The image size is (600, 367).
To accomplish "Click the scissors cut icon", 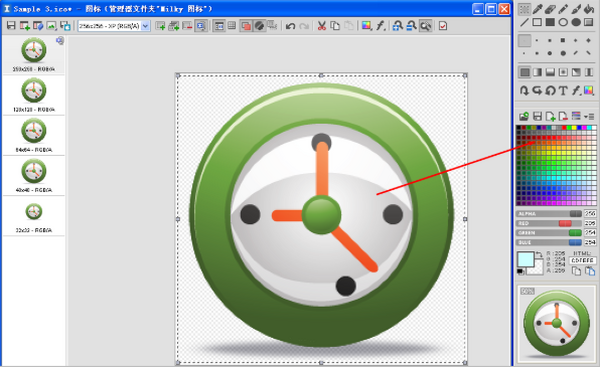I will [x=321, y=26].
